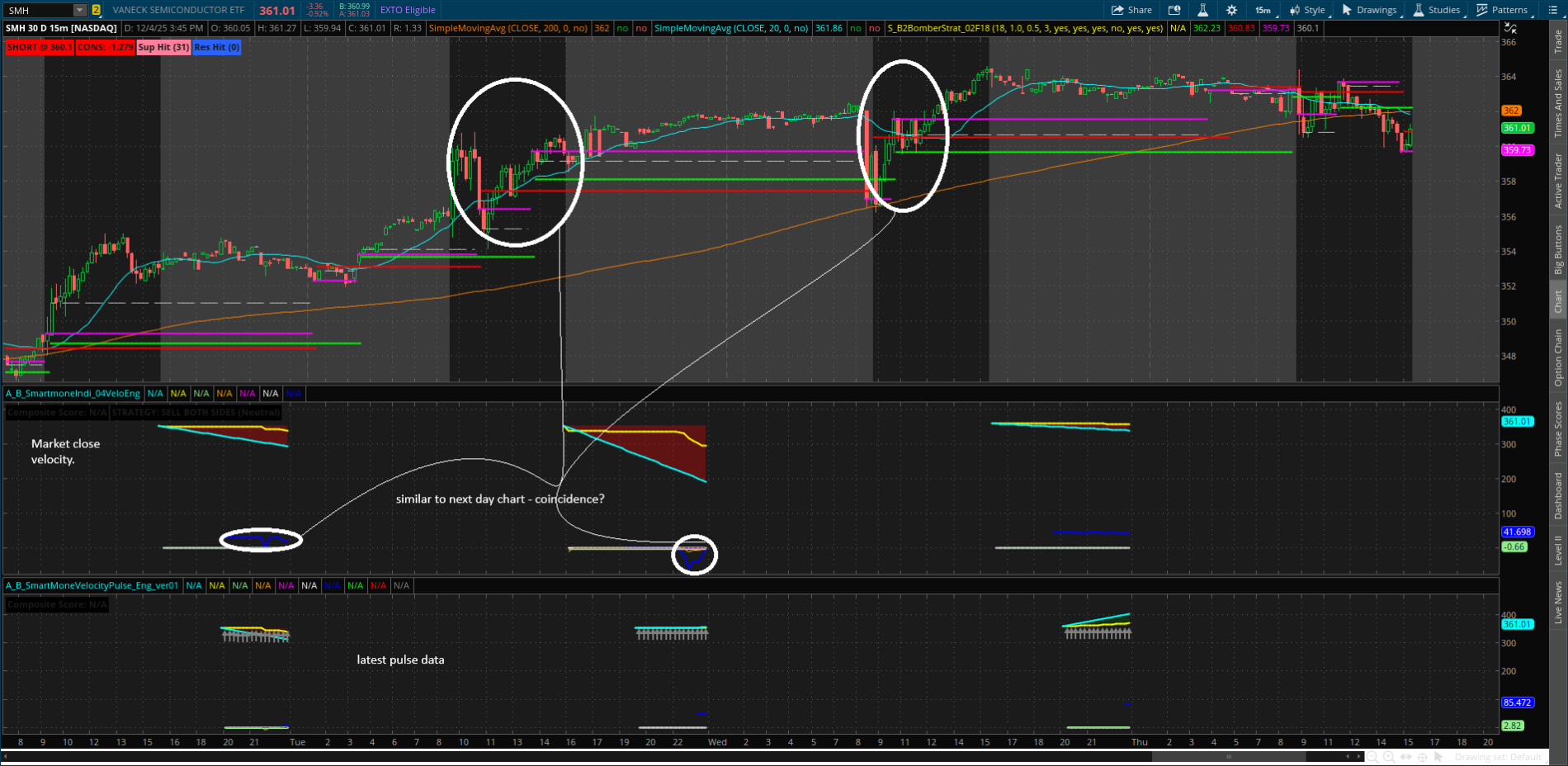Switch to the Option Chain side tab
The height and width of the screenshot is (766, 1568).
pyautogui.click(x=1558, y=357)
